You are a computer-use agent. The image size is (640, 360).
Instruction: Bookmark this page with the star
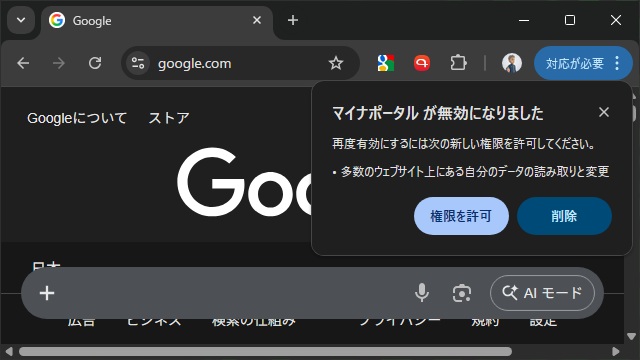point(336,63)
